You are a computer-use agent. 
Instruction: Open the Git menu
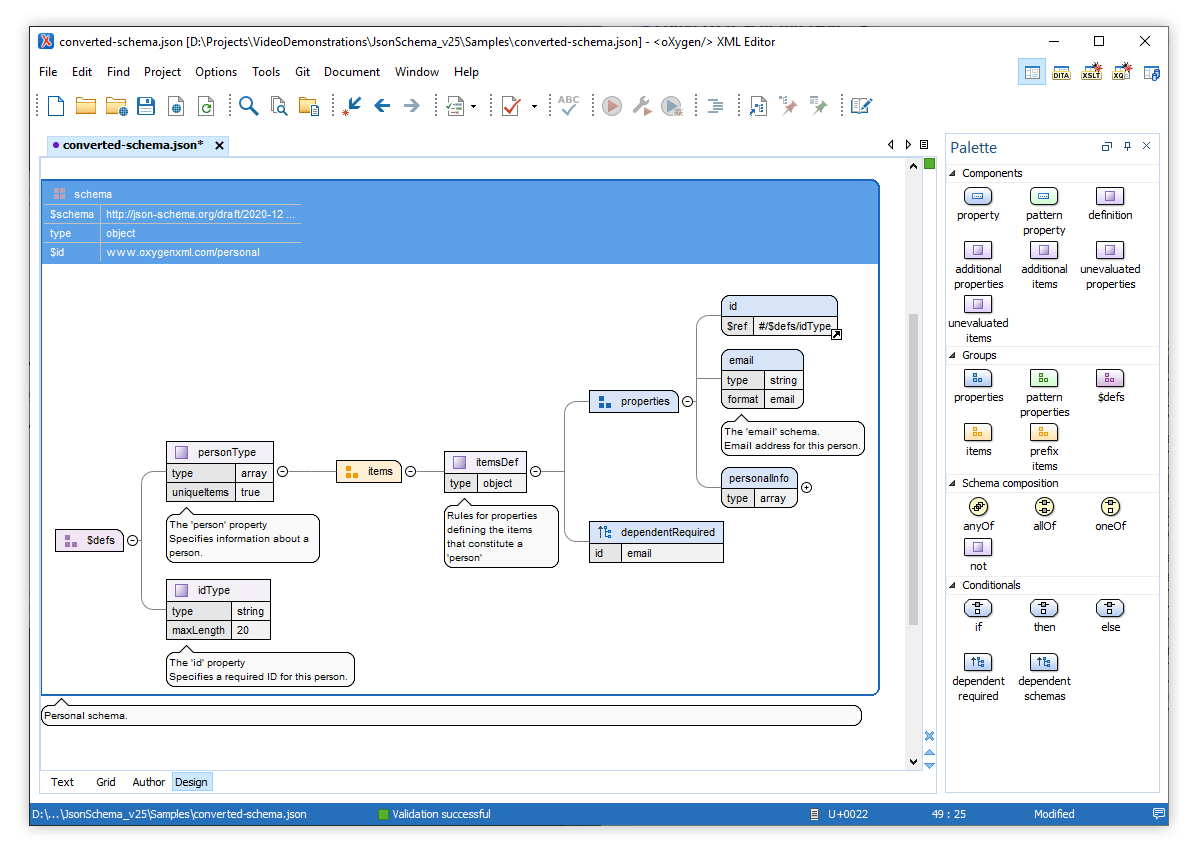[x=302, y=72]
